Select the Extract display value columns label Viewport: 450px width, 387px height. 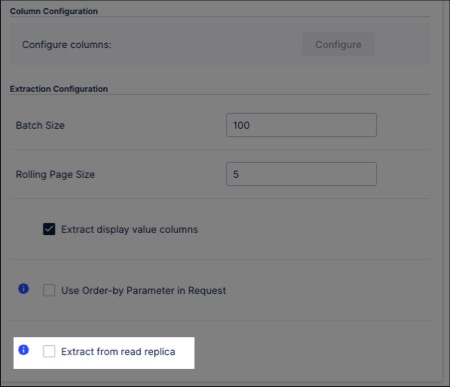[129, 230]
